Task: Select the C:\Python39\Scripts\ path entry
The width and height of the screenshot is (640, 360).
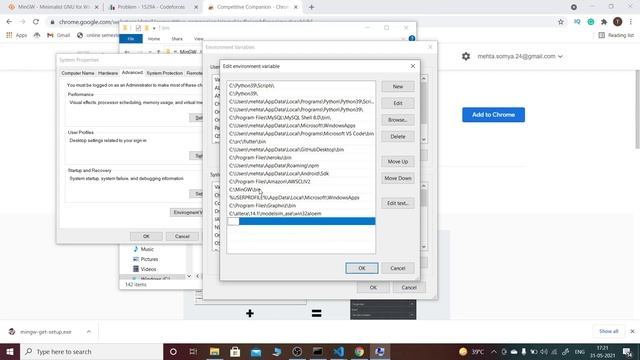Action: 301,86
